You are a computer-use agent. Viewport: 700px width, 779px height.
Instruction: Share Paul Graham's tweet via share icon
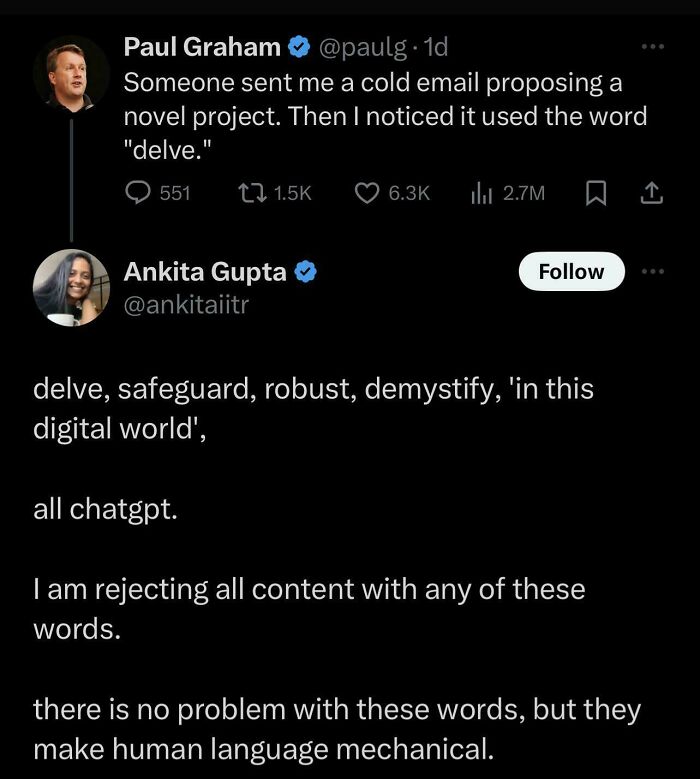tap(651, 192)
